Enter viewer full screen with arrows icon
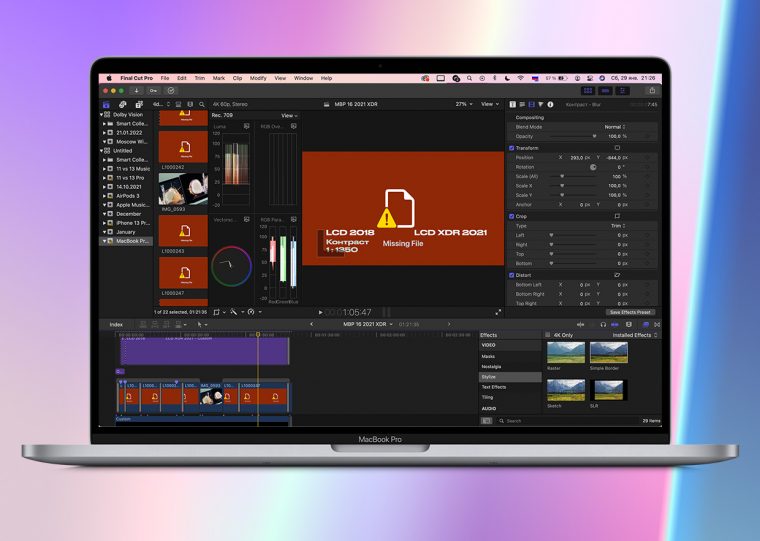 pyautogui.click(x=498, y=313)
